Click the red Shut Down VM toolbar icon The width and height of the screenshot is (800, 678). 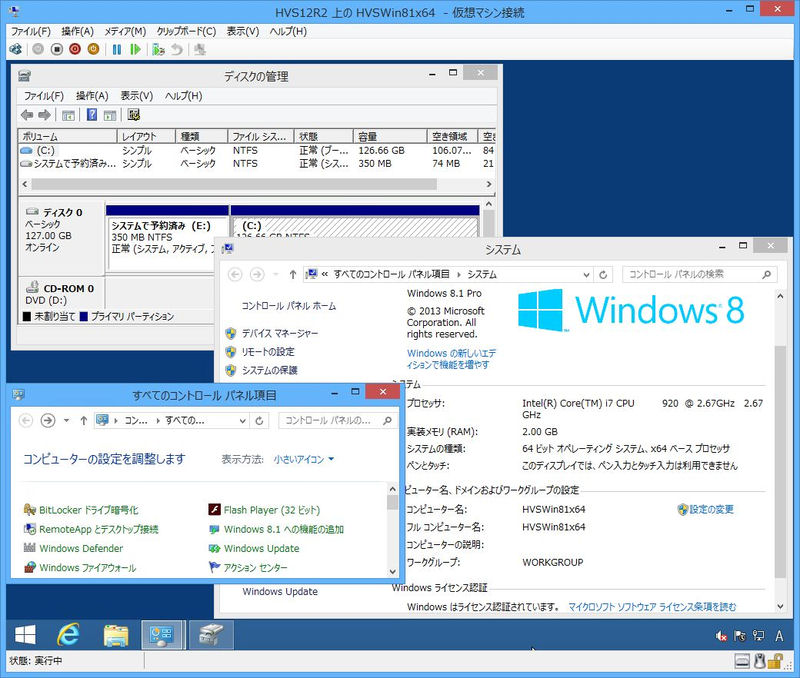coord(75,49)
